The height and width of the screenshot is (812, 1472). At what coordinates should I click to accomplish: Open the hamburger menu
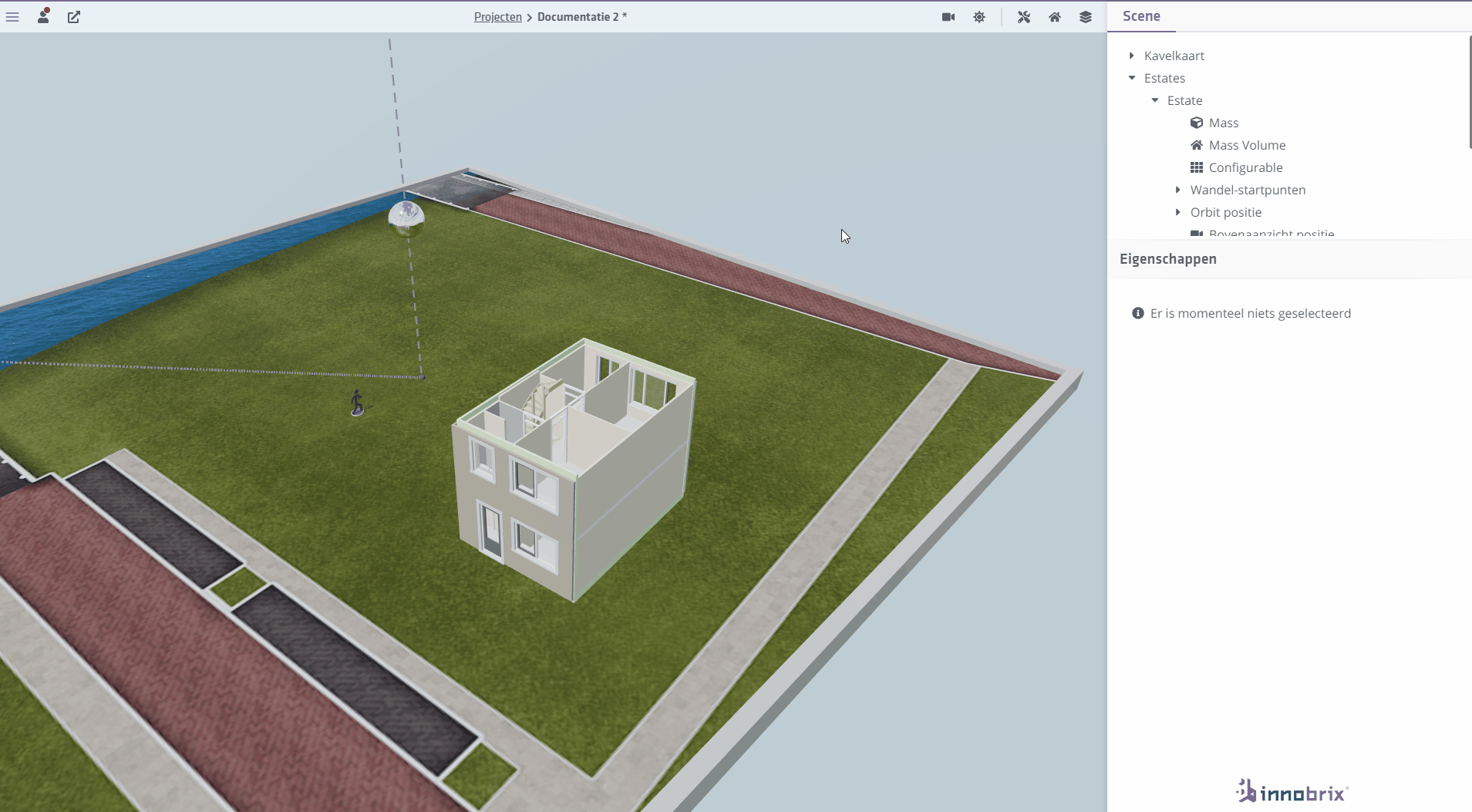(x=12, y=16)
